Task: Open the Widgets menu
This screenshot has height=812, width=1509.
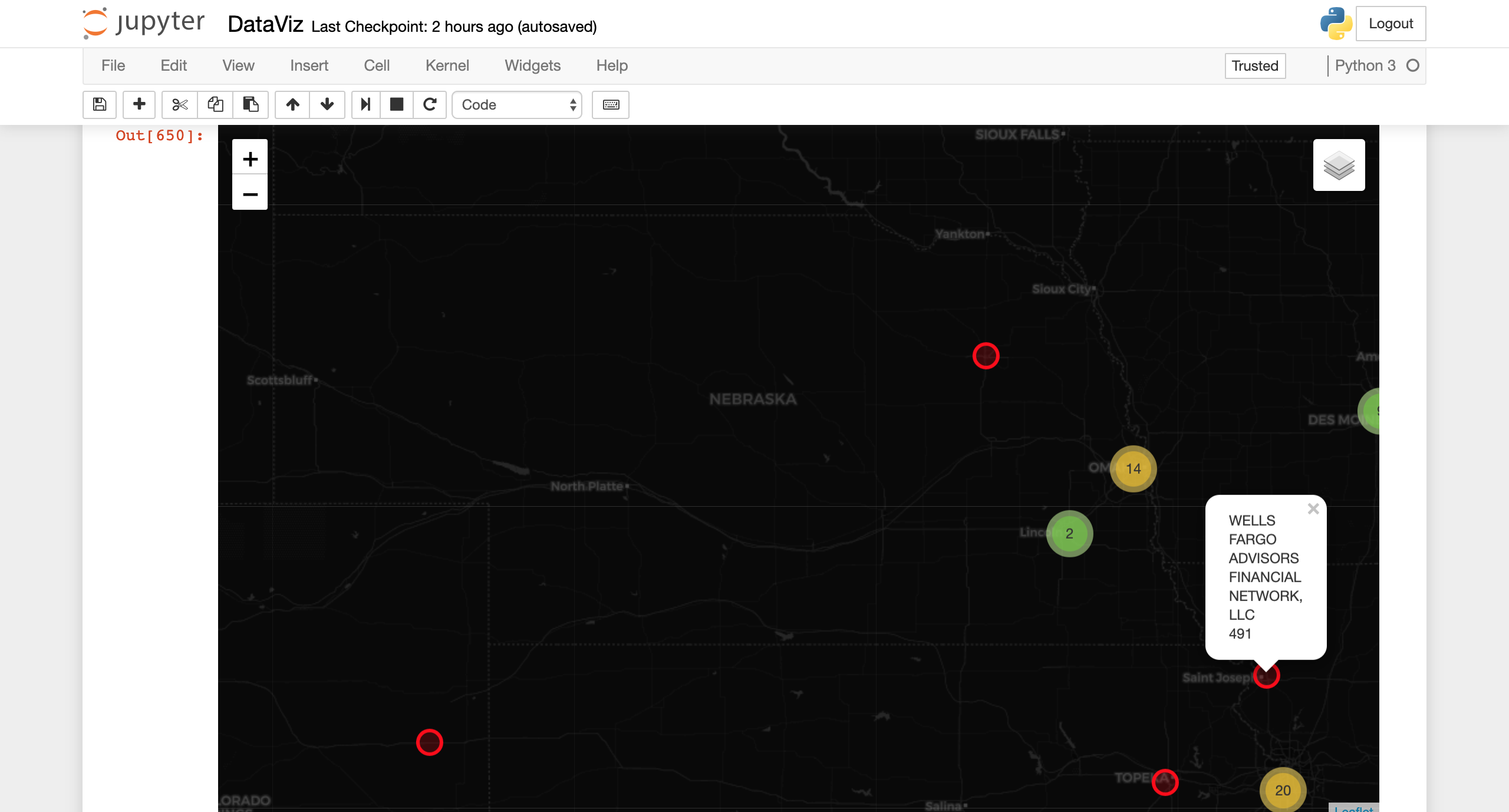Action: 532,65
